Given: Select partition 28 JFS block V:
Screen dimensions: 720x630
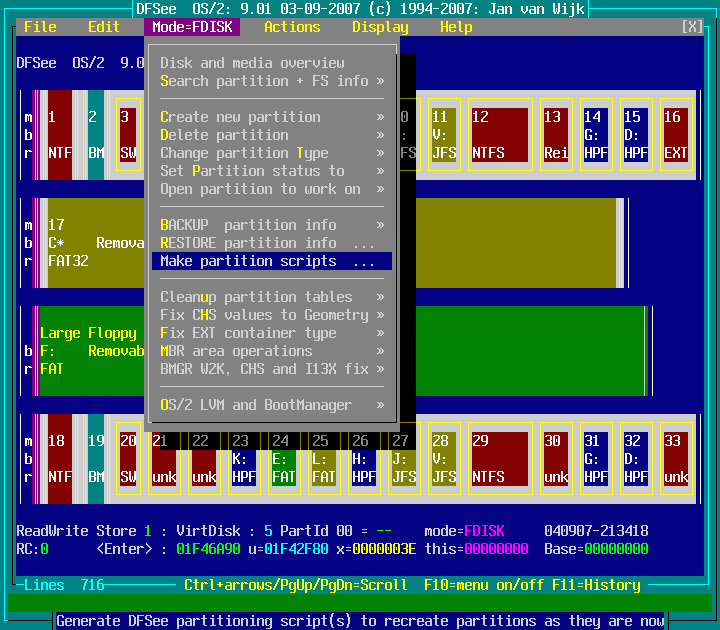Looking at the screenshot, I should tap(443, 458).
